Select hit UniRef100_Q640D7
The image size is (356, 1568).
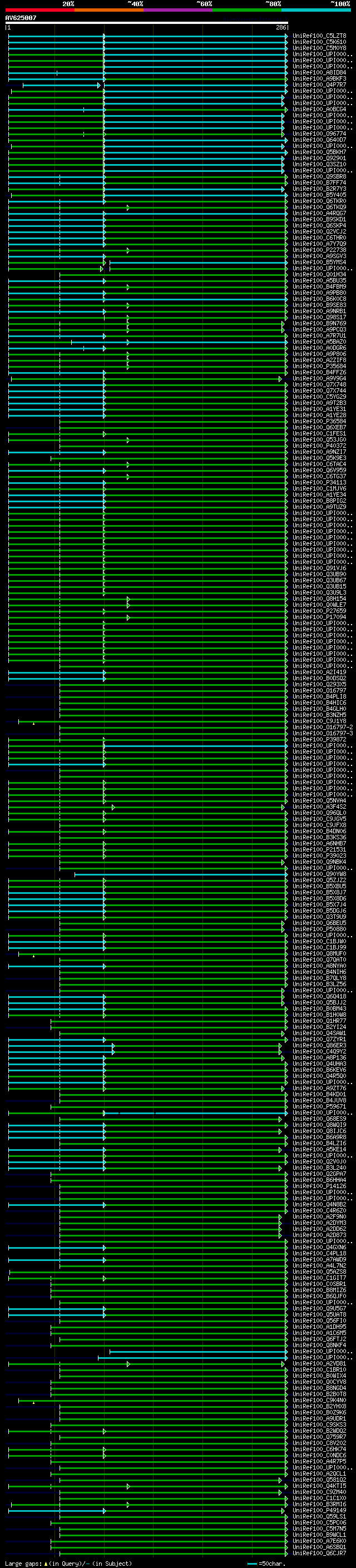pos(319,140)
